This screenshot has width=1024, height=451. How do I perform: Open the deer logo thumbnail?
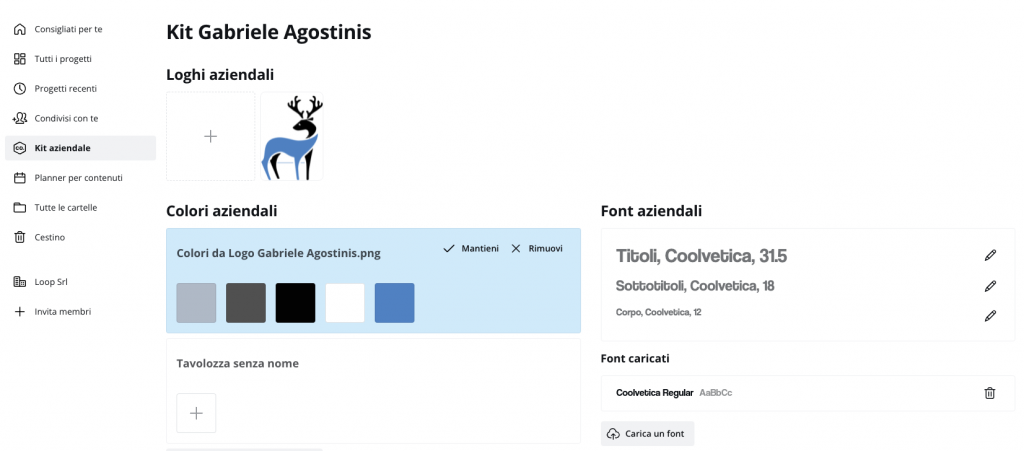tap(292, 137)
